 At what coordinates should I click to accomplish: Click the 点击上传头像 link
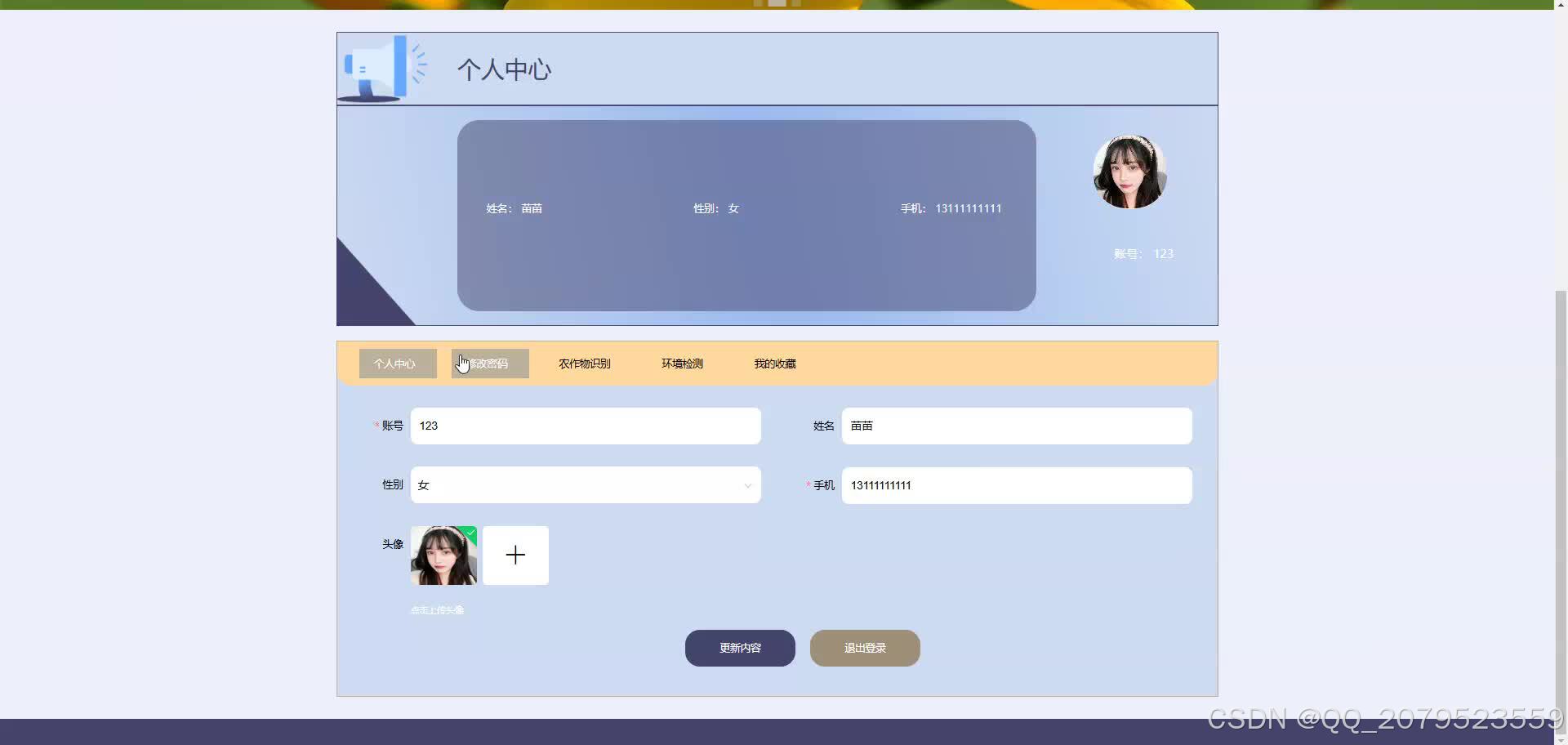point(436,609)
